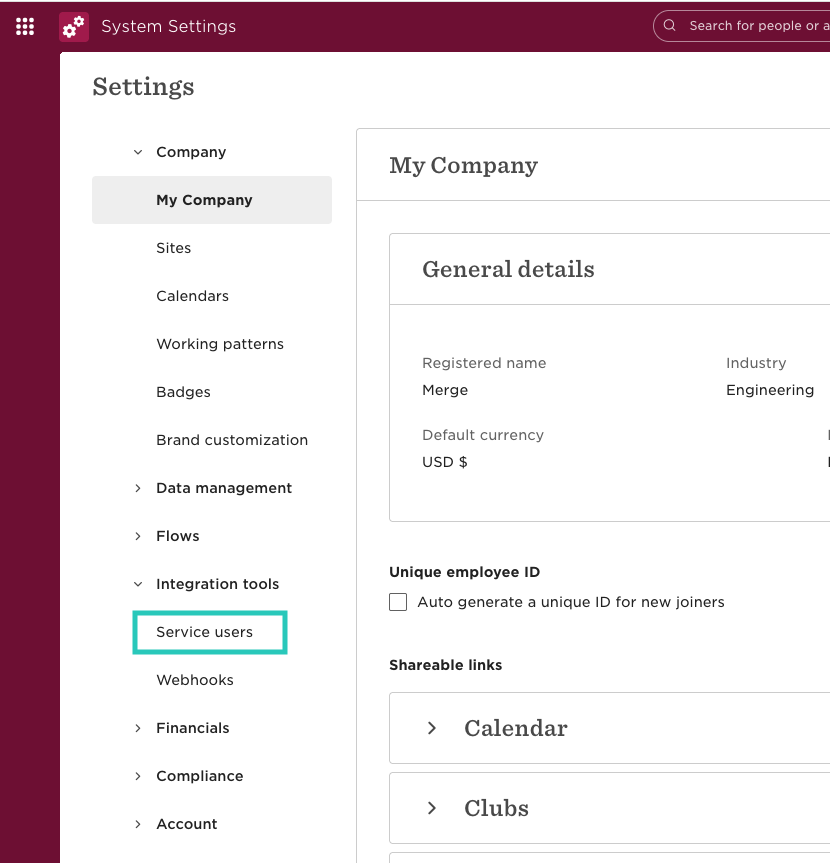Click the Clubs panel title
This screenshot has width=830, height=863.
[496, 808]
